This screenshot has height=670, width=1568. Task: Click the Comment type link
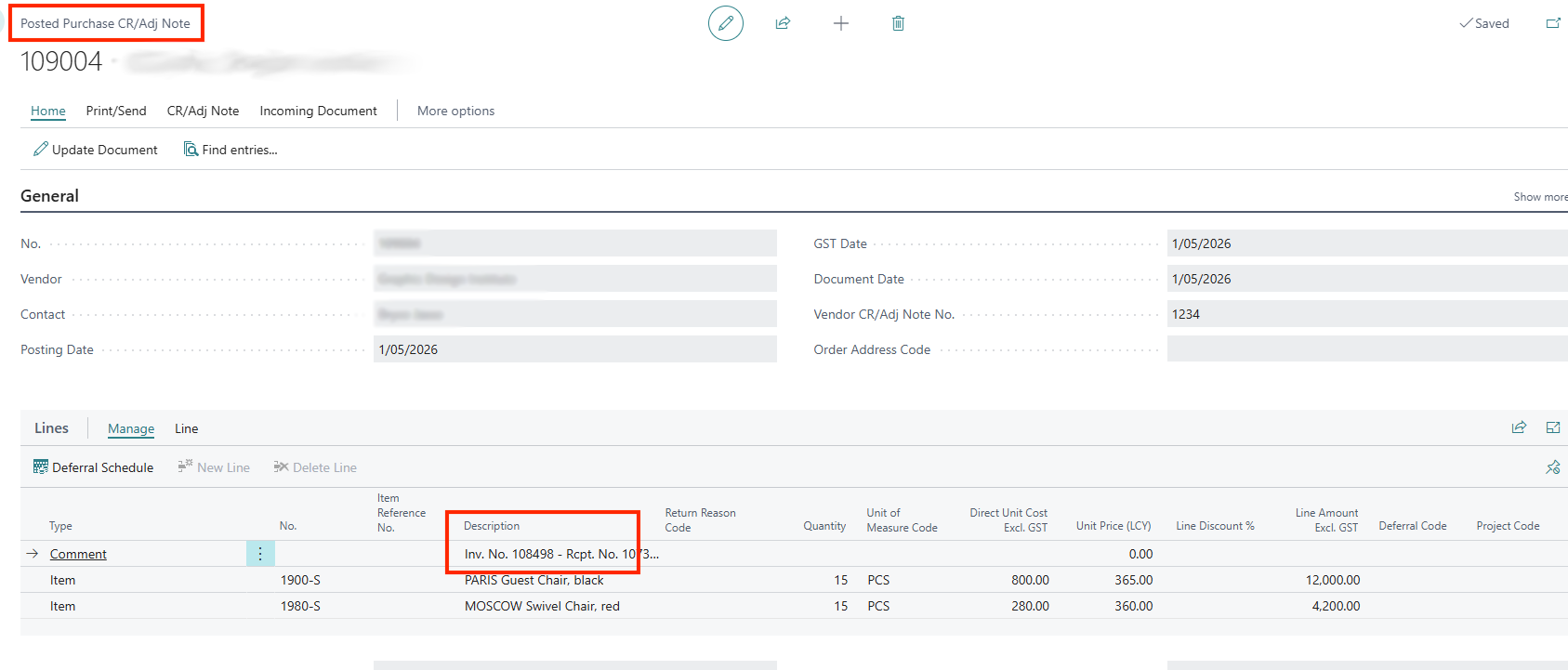[78, 554]
